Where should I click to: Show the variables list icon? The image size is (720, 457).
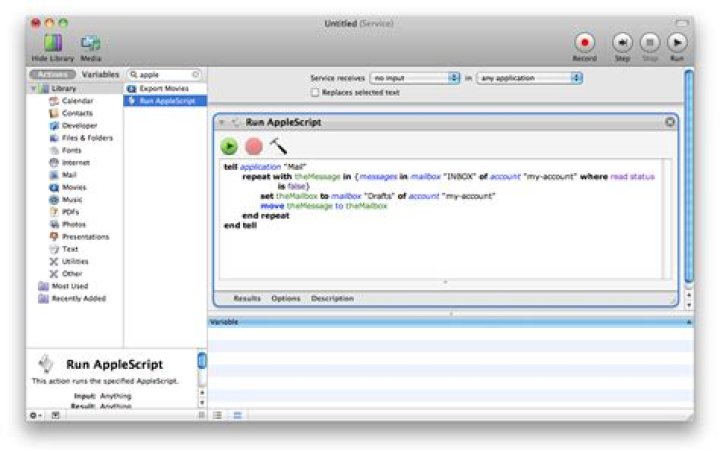coord(237,415)
